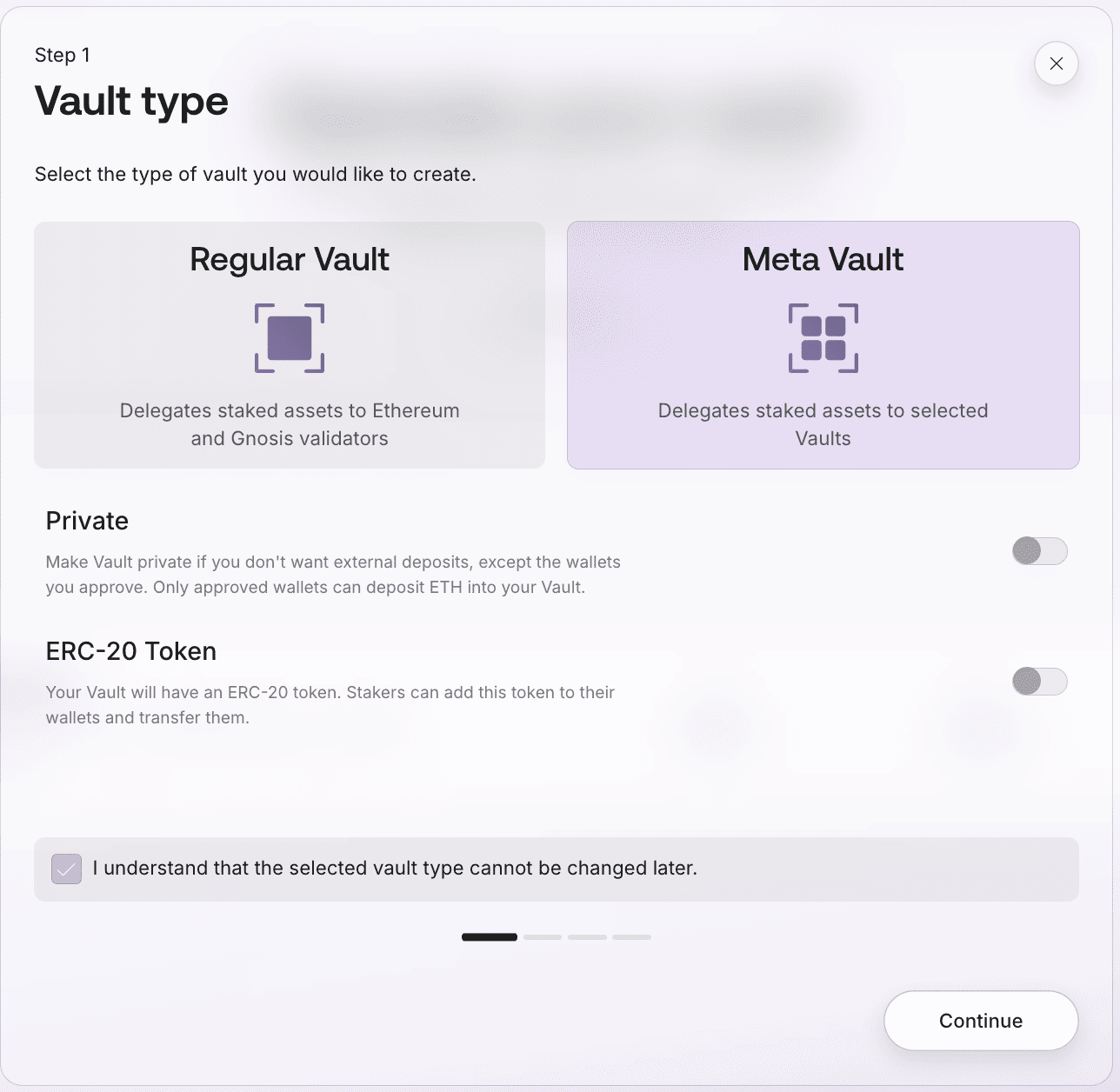
Task: Close the Vault type dialog
Action: (1056, 63)
